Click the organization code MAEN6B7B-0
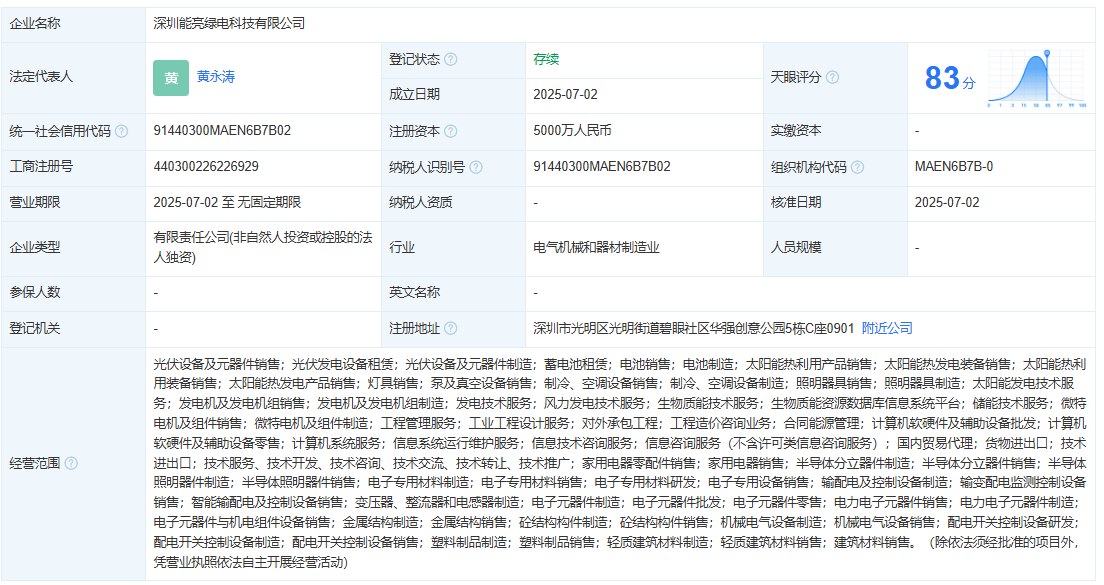The image size is (1104, 585). coord(953,167)
